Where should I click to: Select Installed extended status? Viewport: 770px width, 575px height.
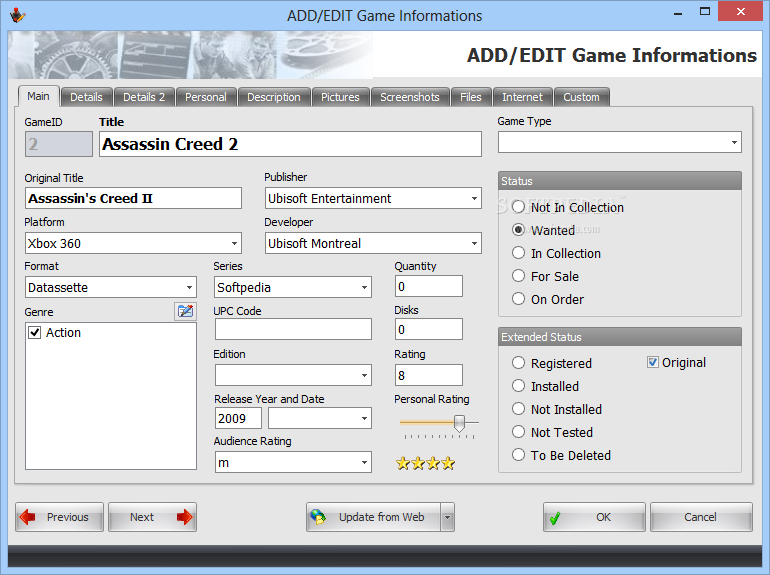pyautogui.click(x=545, y=386)
